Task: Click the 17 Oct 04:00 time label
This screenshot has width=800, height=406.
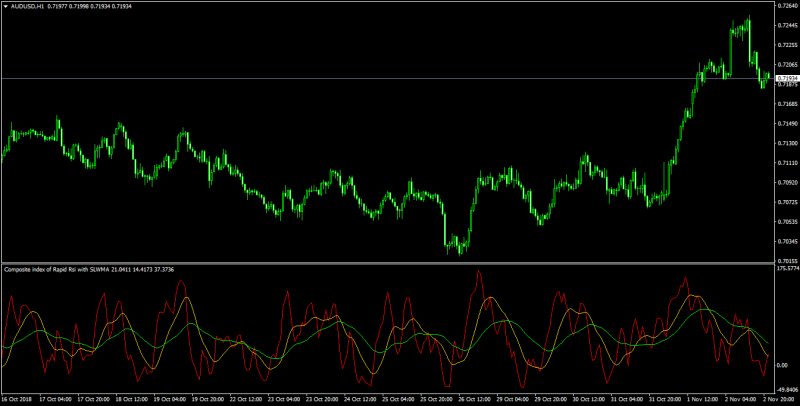Action: click(55, 399)
